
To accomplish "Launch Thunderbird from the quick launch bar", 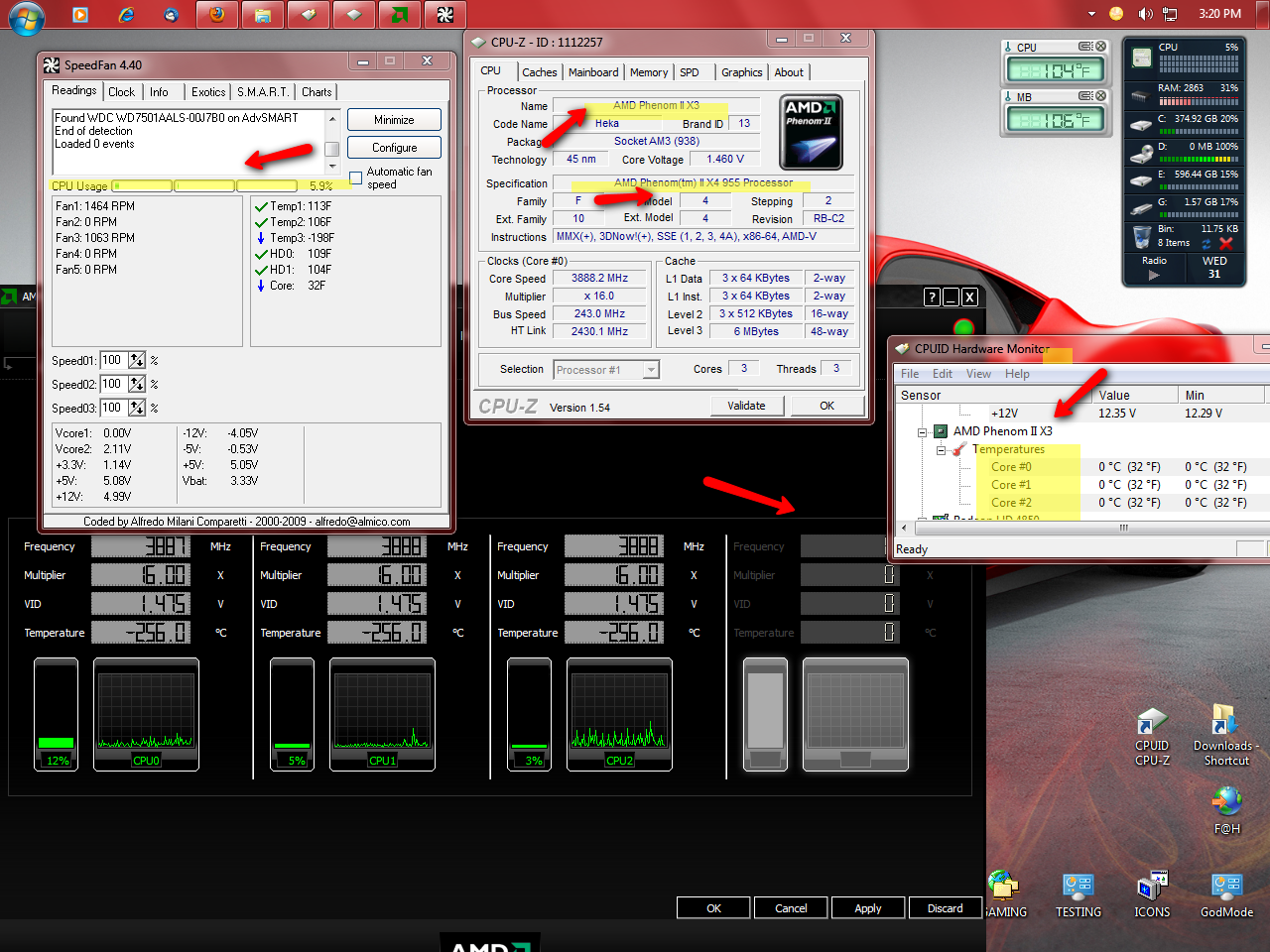I will 172,15.
